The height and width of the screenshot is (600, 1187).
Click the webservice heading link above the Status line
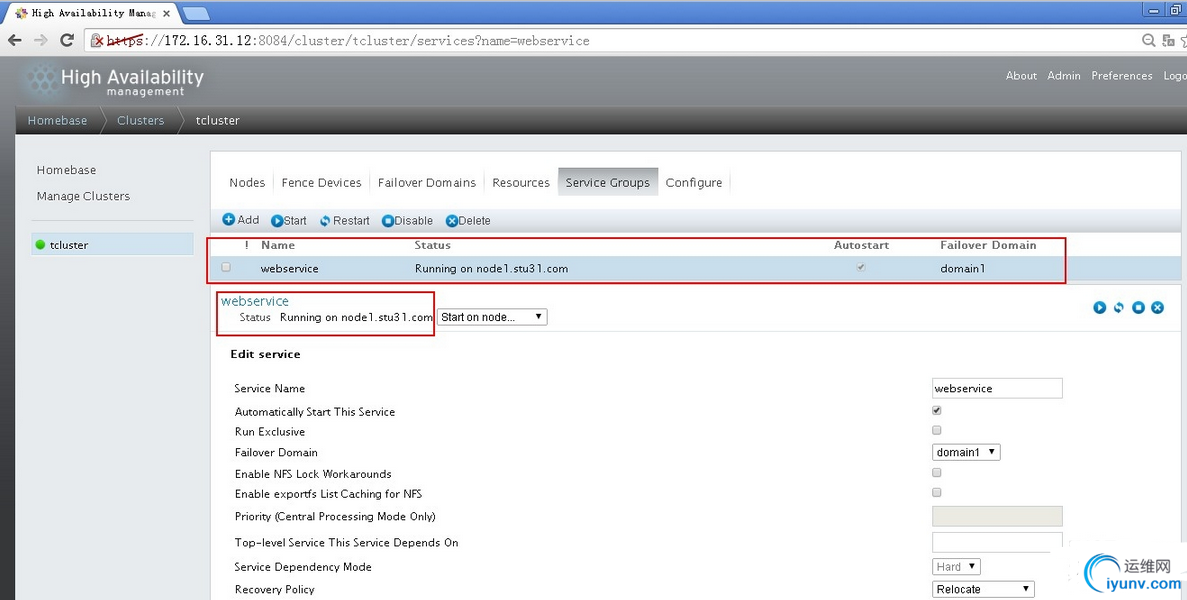(x=255, y=301)
